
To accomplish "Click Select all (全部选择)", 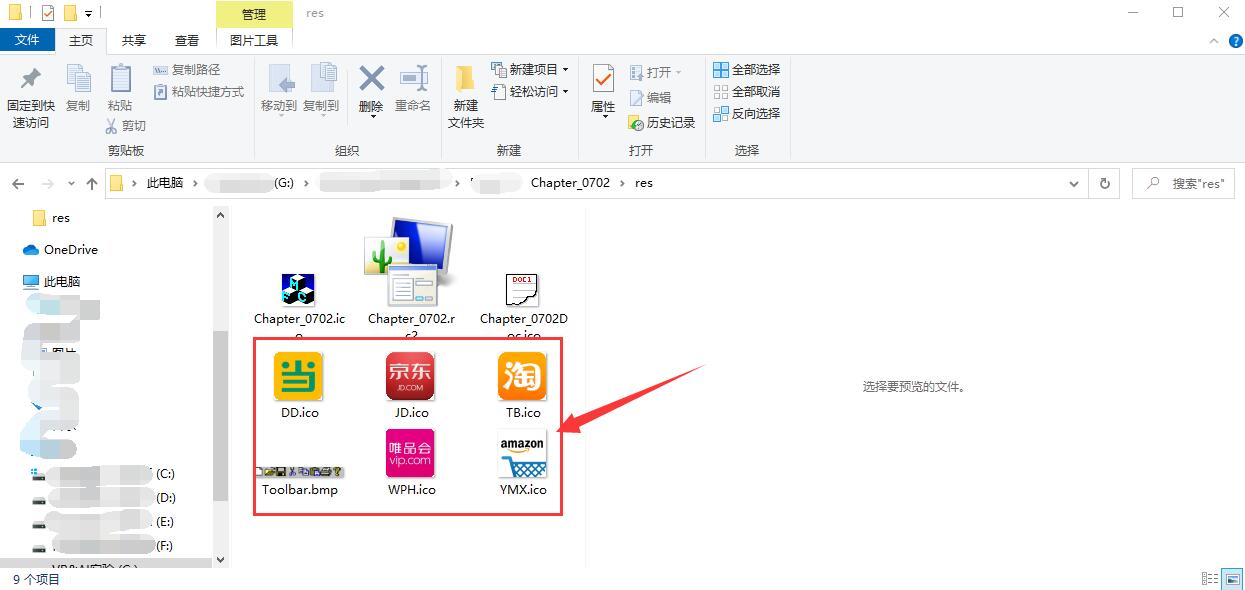I will (x=746, y=70).
